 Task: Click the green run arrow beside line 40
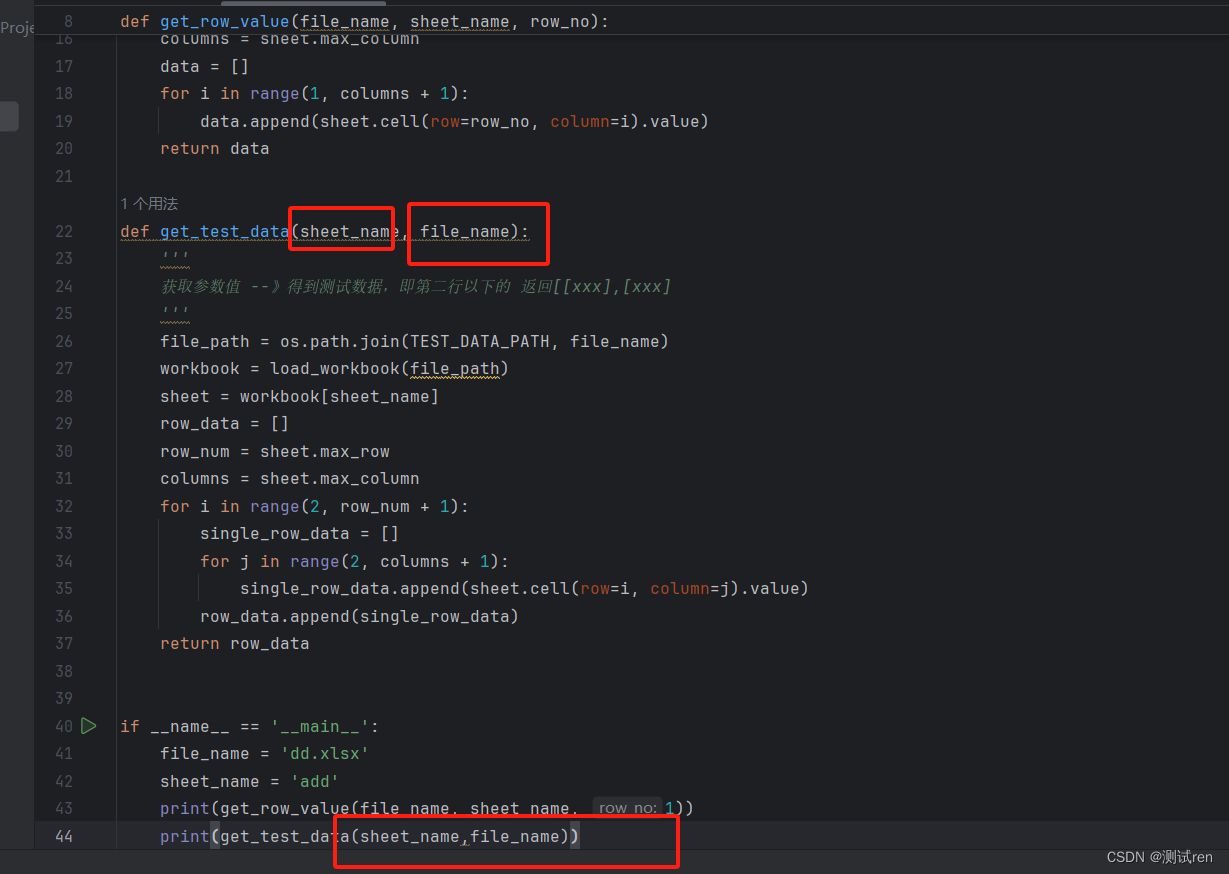click(x=88, y=726)
